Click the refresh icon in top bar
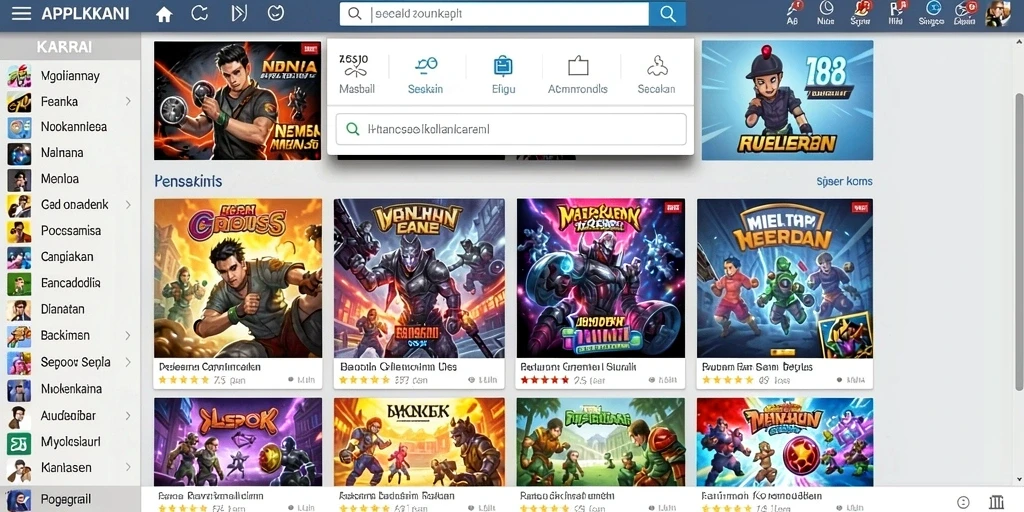The image size is (1024, 512). tap(199, 13)
